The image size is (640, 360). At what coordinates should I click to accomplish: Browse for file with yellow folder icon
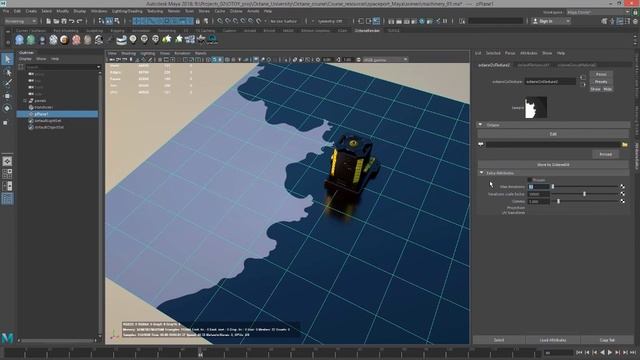(x=624, y=144)
